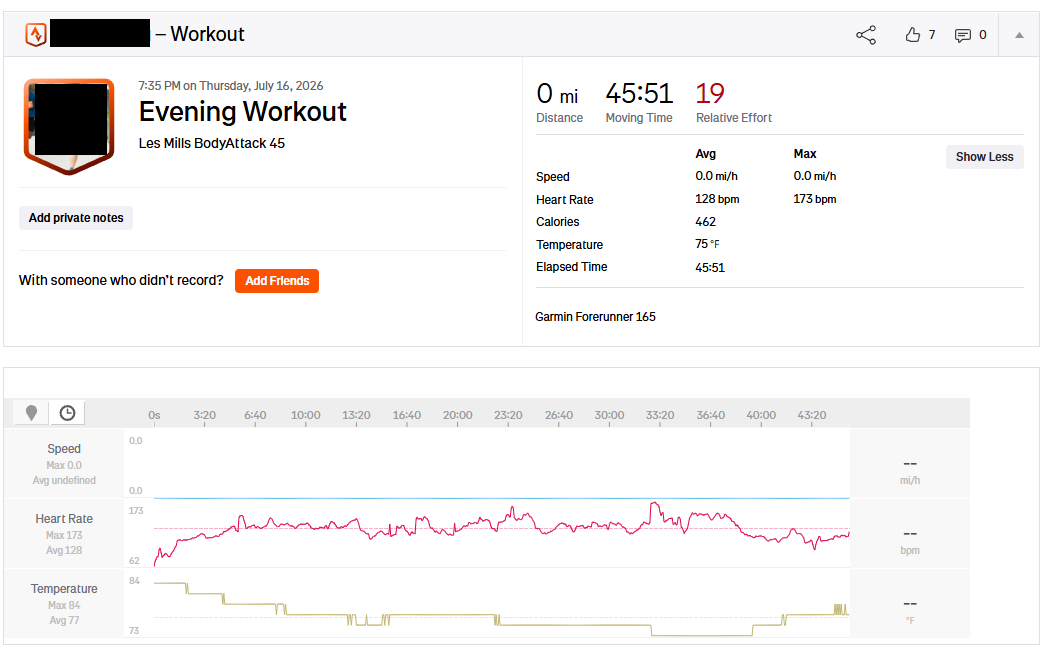Click the Evening Workout title

point(242,112)
